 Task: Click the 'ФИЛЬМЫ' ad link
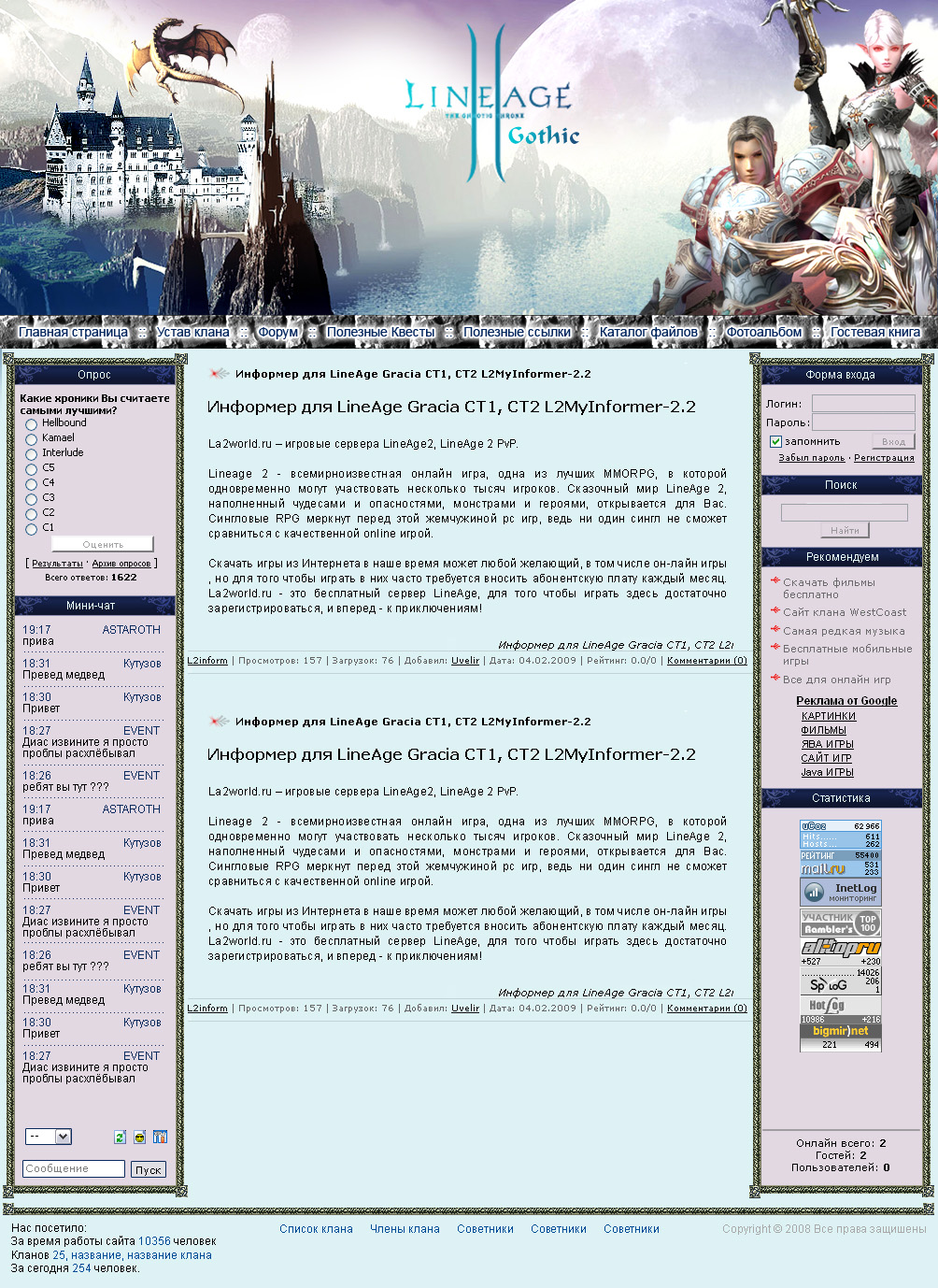823,730
